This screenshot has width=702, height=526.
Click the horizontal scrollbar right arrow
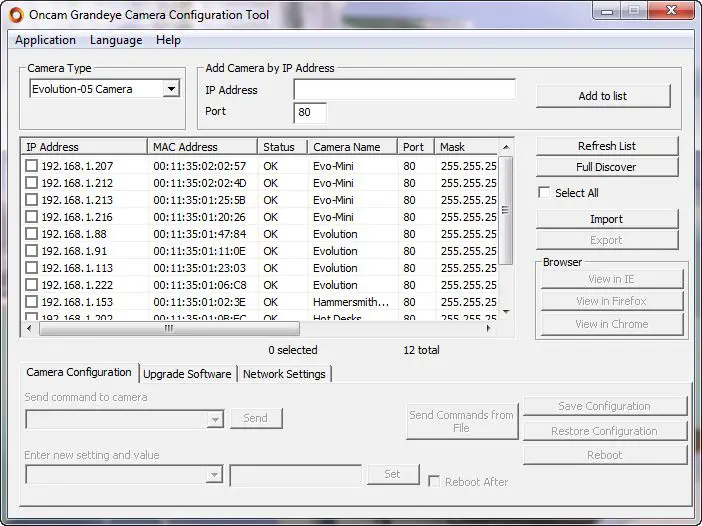pos(488,328)
